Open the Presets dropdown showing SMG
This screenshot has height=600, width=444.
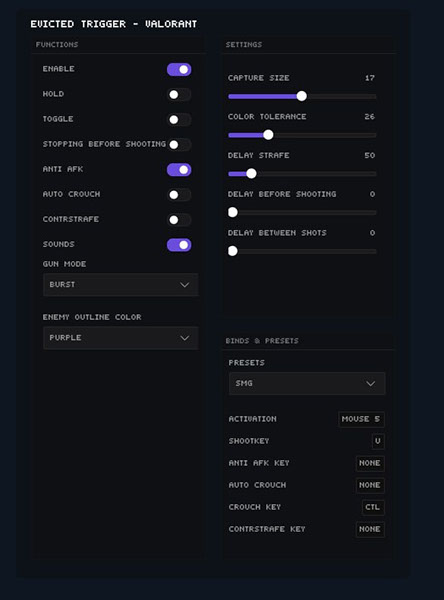click(307, 383)
